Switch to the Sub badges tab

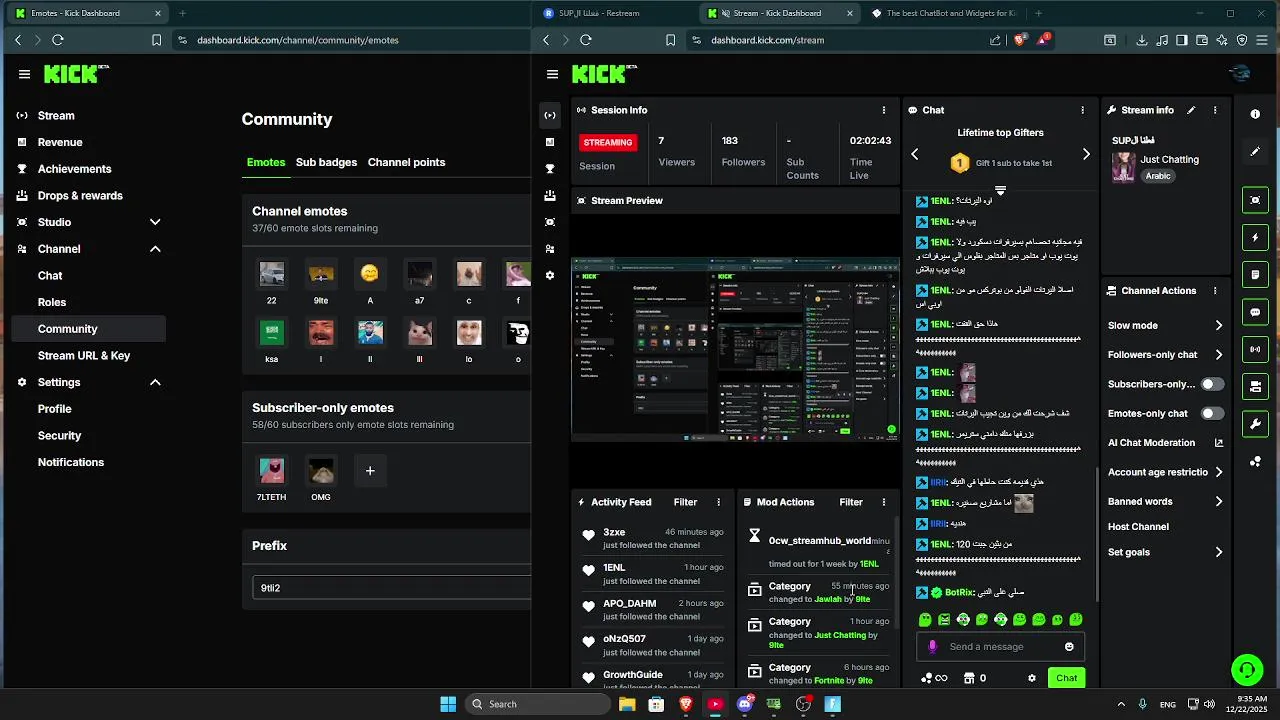point(326,162)
